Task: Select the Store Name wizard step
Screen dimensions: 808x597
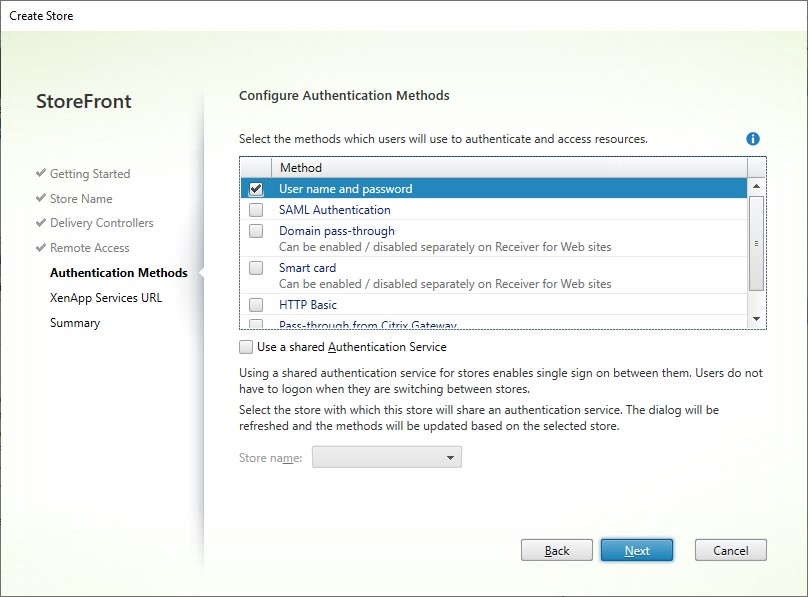Action: coord(81,199)
